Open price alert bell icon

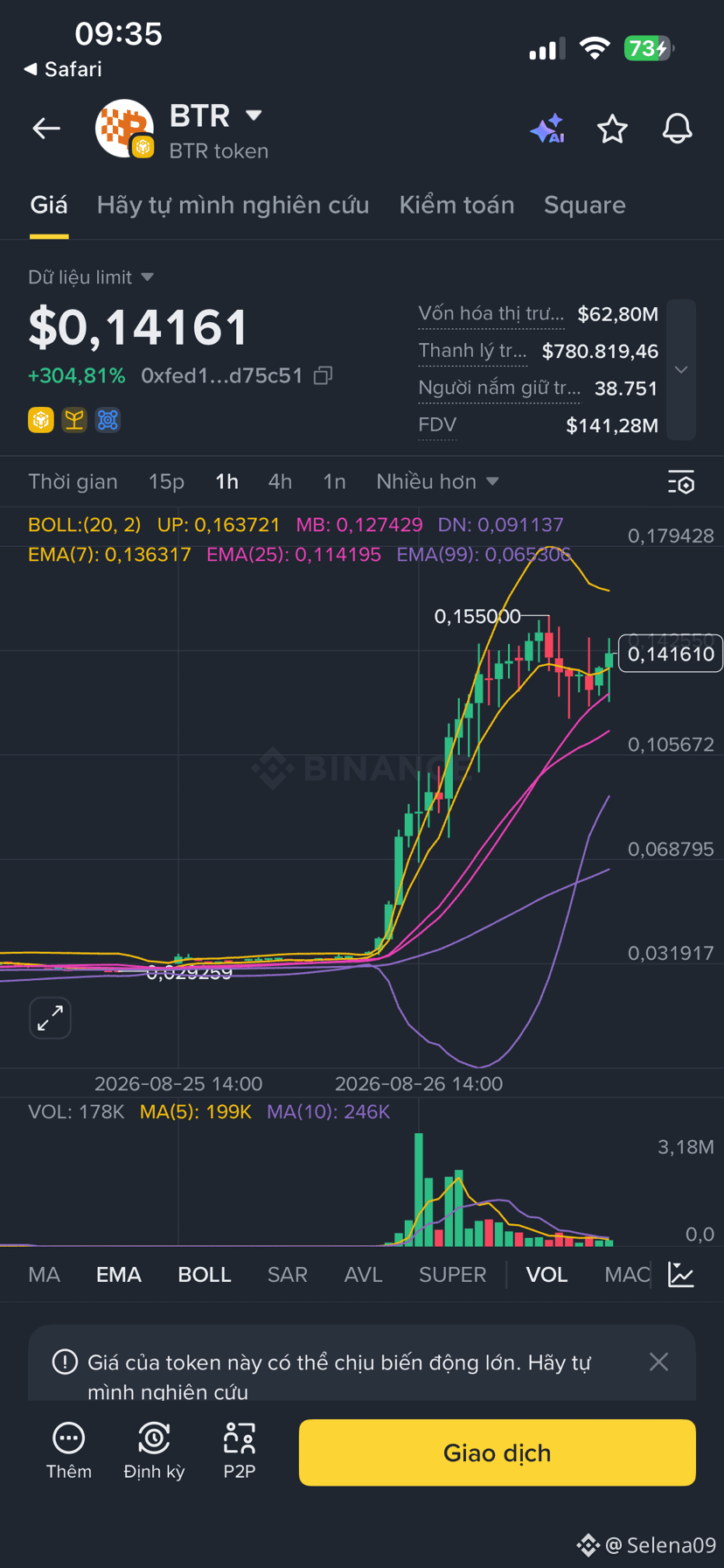pos(677,129)
